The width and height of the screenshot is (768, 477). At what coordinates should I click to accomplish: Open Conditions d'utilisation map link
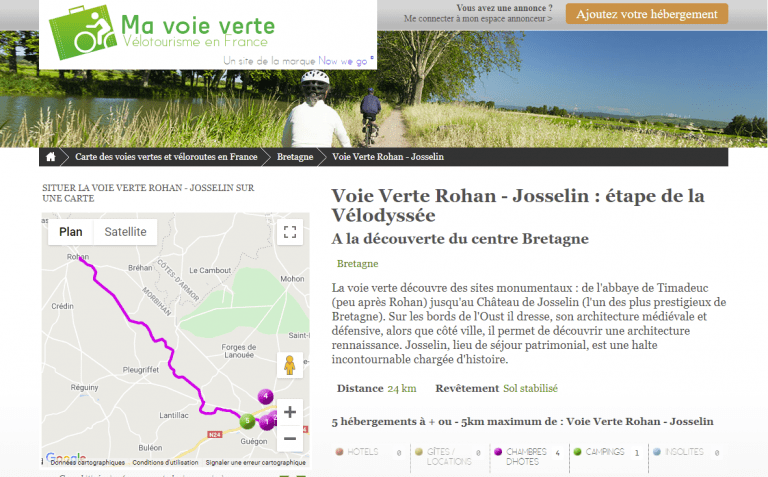point(165,462)
